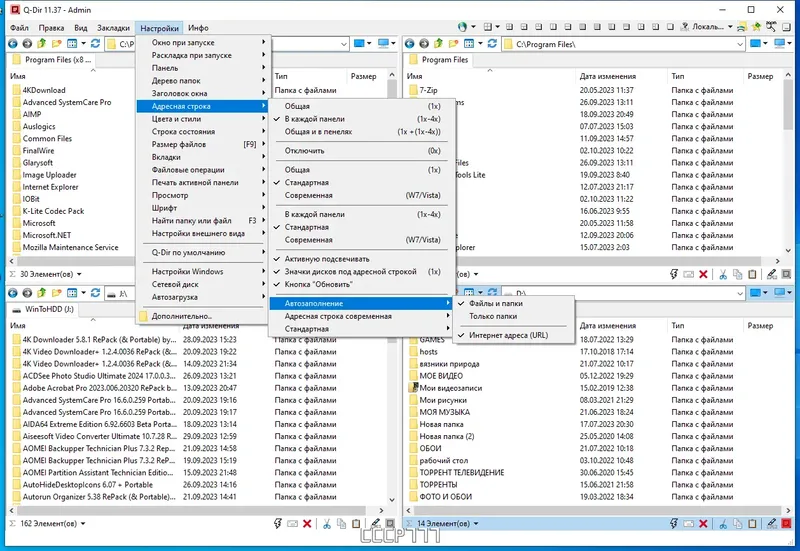Select 'В каждой панели' checked option at top
Image resolution: width=800 pixels, height=551 pixels.
(362, 119)
